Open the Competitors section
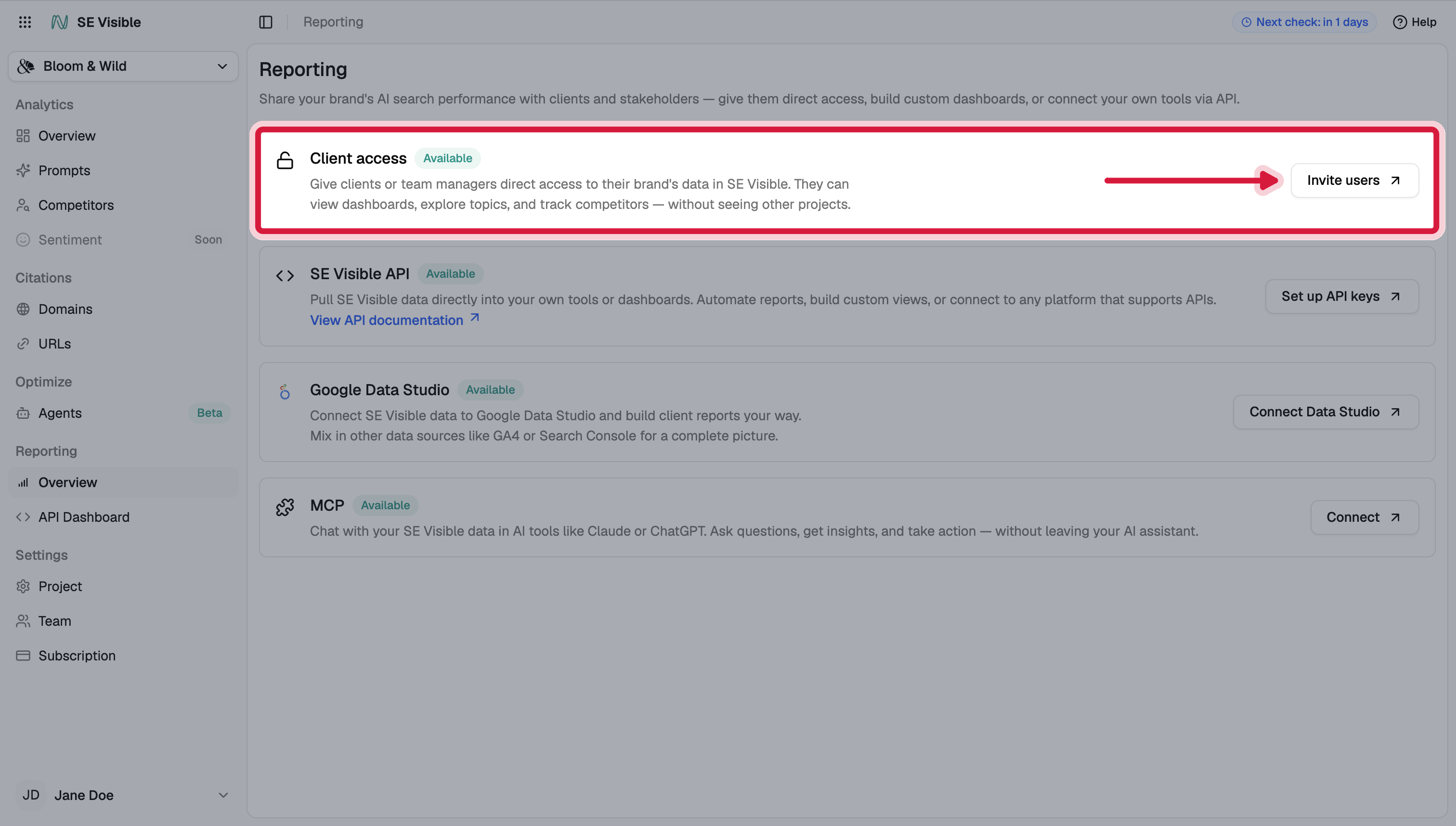Image resolution: width=1456 pixels, height=826 pixels. coord(123,206)
